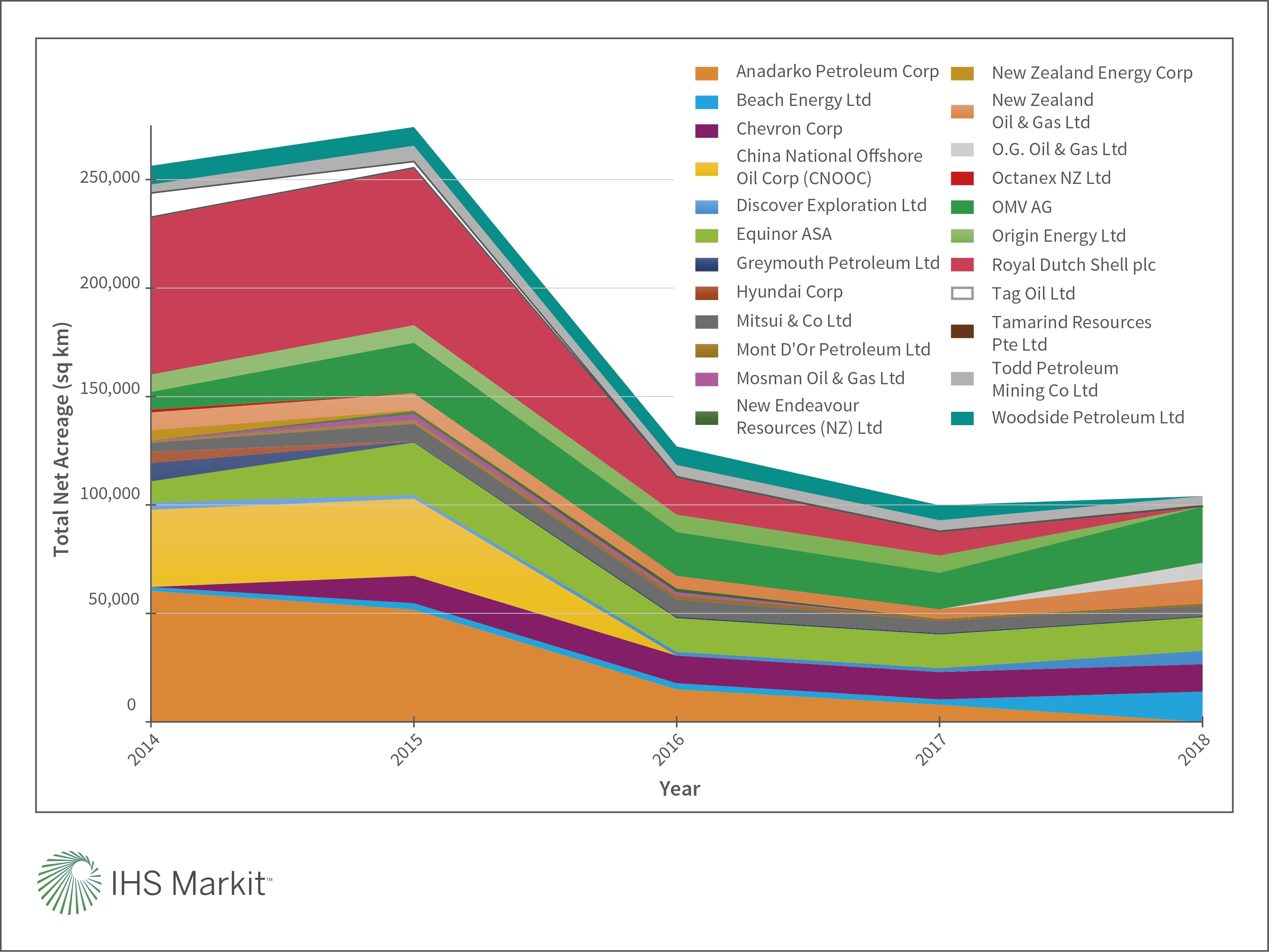Select the Mosman Oil & Gas swatch
1269x952 pixels.
[x=706, y=379]
